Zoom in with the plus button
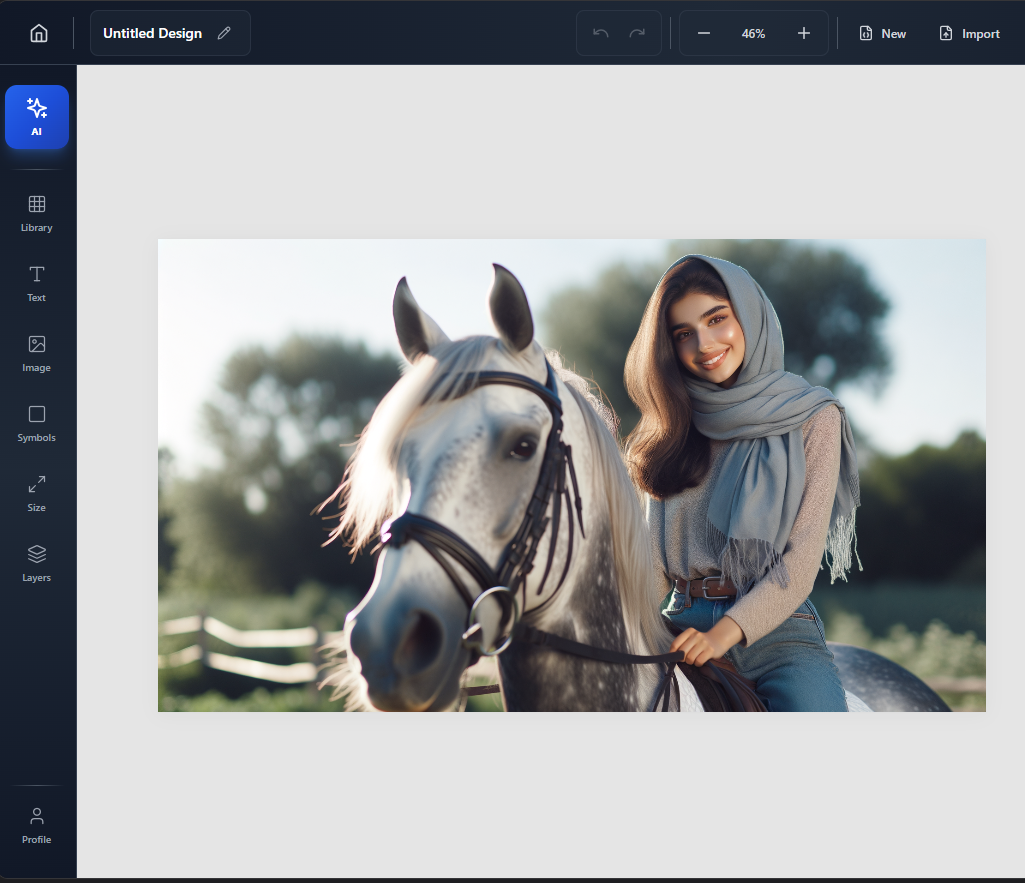Screen dimensions: 1025x883 pos(804,33)
